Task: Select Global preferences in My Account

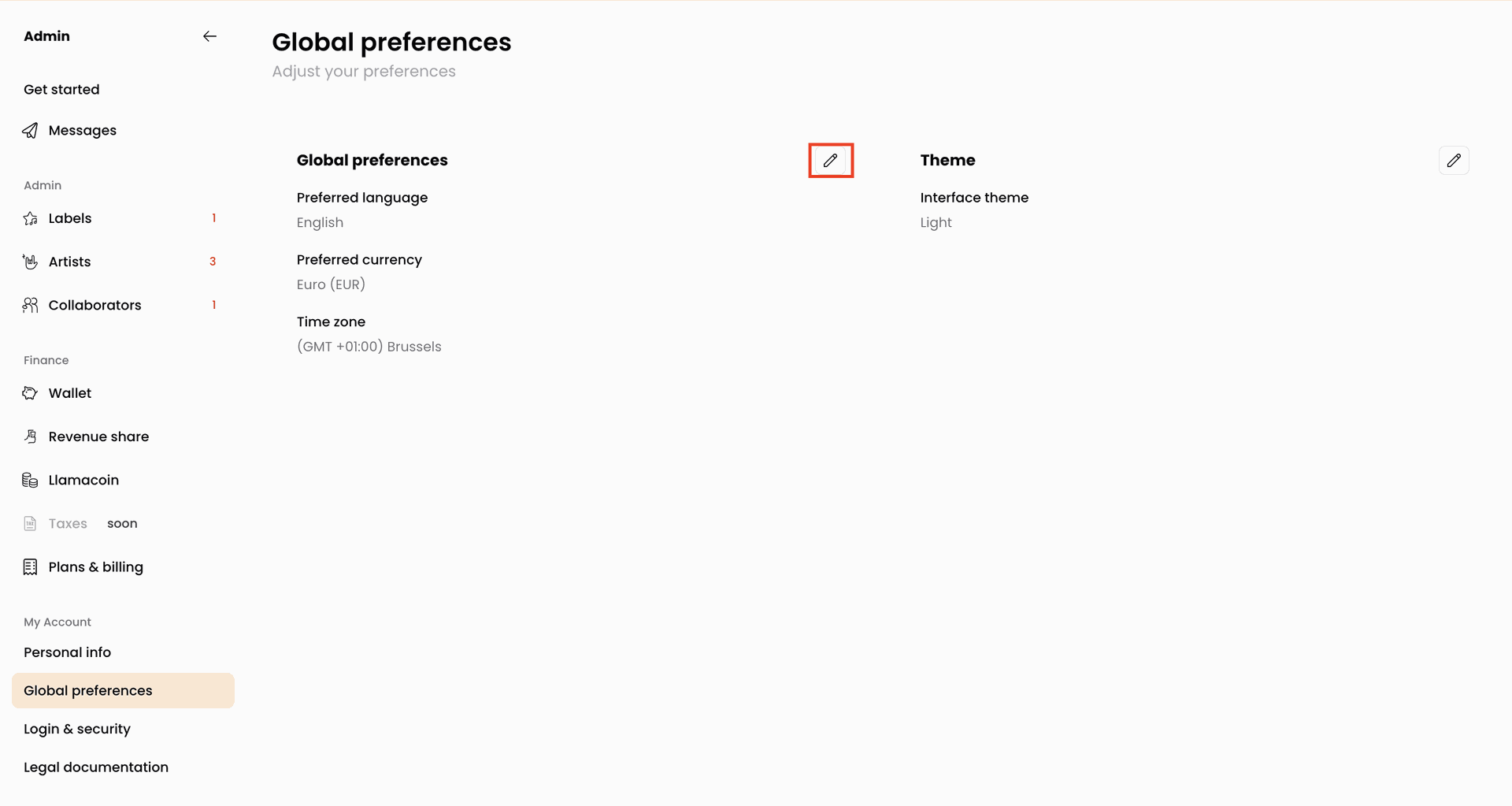Action: (123, 690)
